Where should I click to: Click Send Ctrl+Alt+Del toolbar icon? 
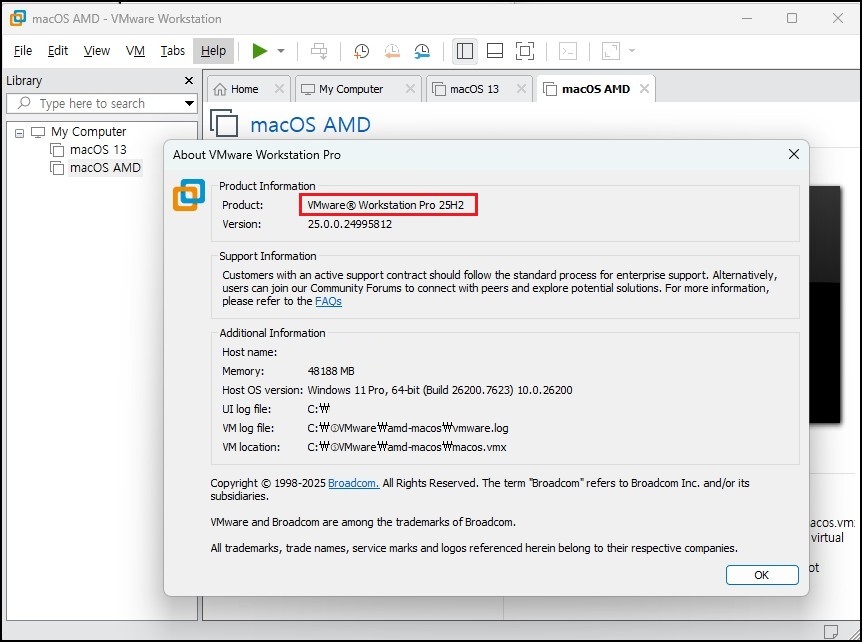point(319,51)
